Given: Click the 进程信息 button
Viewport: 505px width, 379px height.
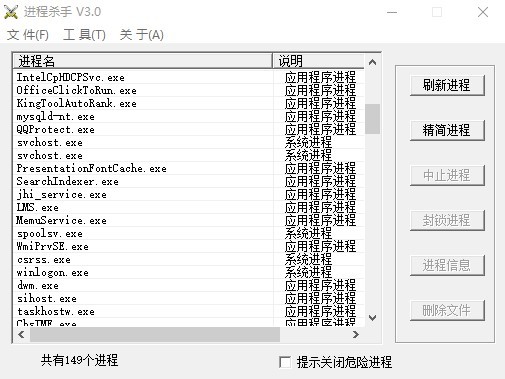Looking at the screenshot, I should [x=447, y=265].
